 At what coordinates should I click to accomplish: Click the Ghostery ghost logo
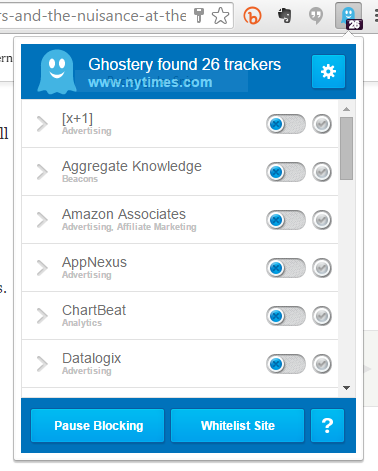tap(57, 71)
